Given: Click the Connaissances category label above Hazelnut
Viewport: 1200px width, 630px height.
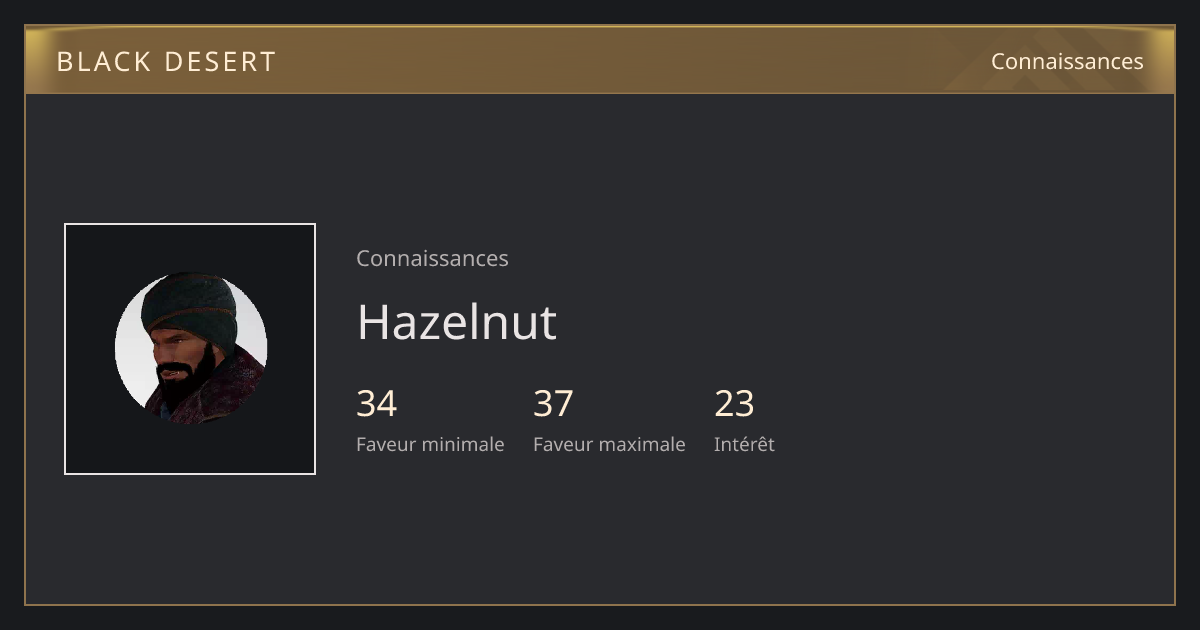Looking at the screenshot, I should (x=432, y=258).
